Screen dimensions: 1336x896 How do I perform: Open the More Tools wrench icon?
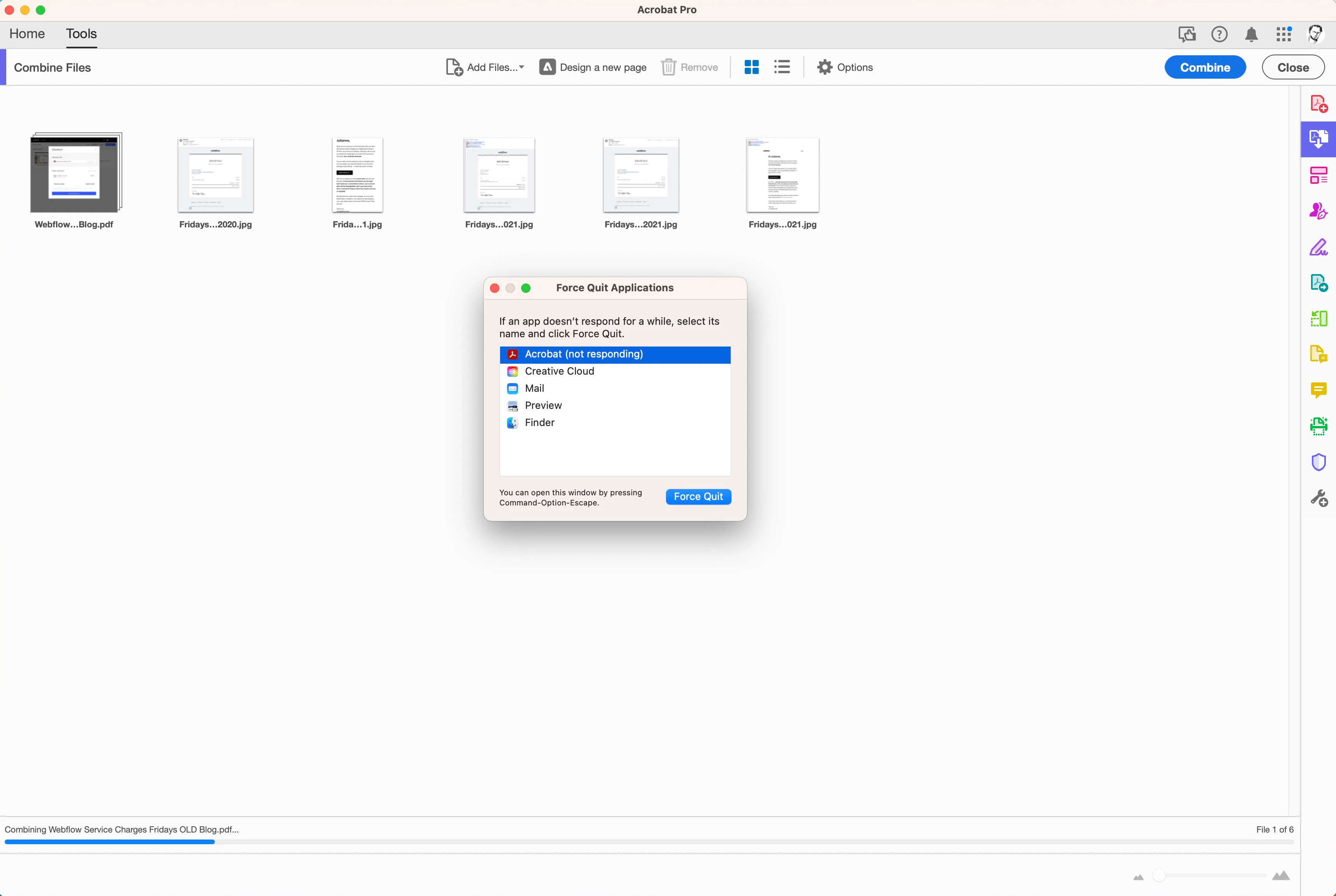(x=1318, y=498)
